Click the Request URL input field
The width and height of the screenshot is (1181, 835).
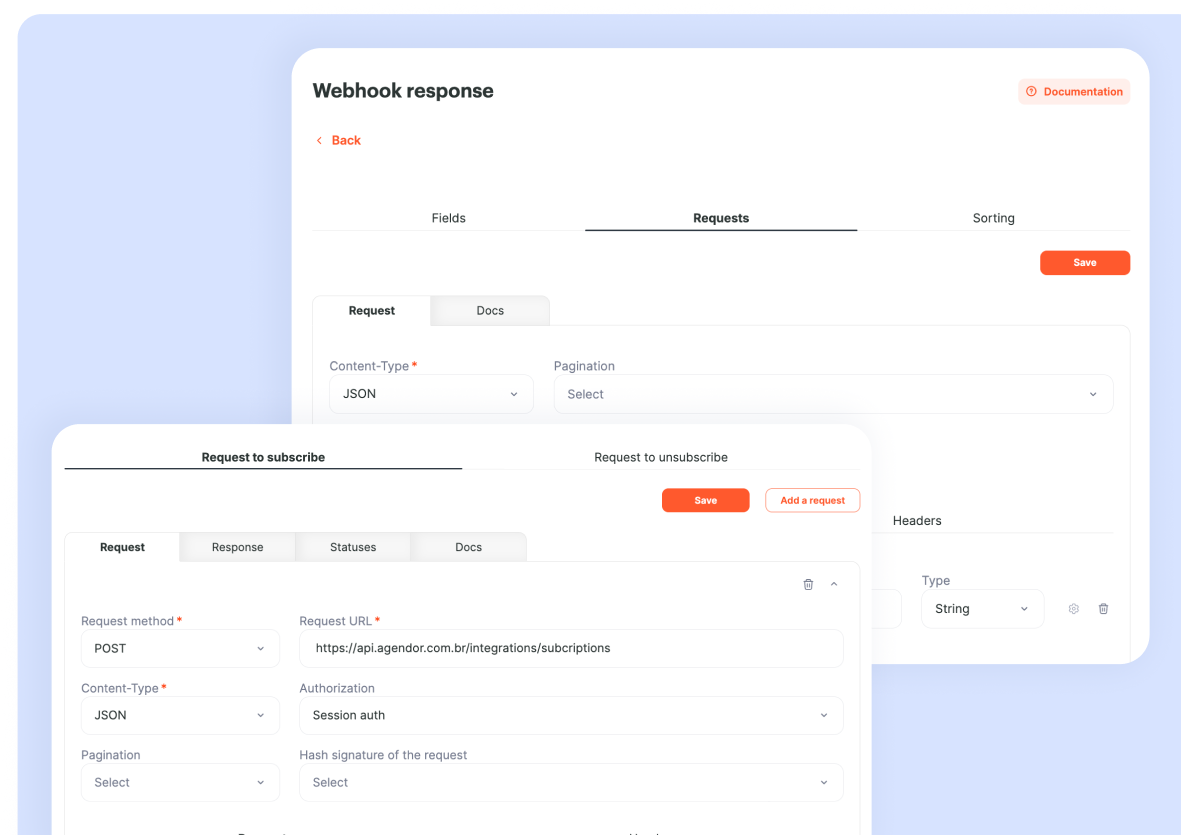click(571, 648)
